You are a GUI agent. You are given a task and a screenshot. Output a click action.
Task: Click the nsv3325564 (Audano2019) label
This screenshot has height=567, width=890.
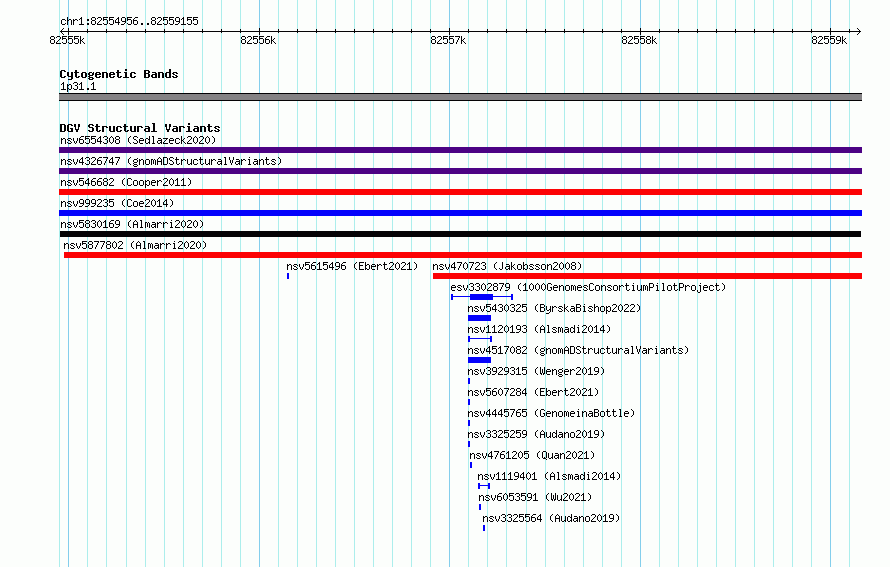pyautogui.click(x=551, y=518)
